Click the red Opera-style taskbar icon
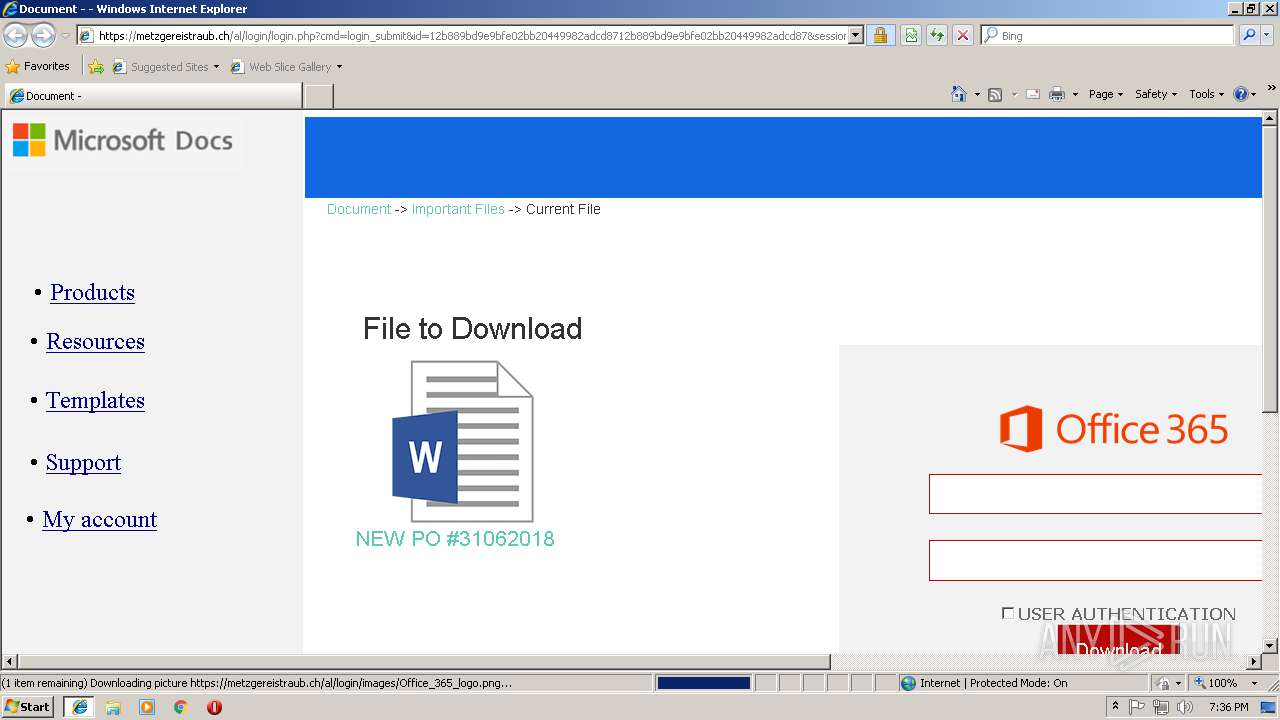The width and height of the screenshot is (1280, 720). 214,707
